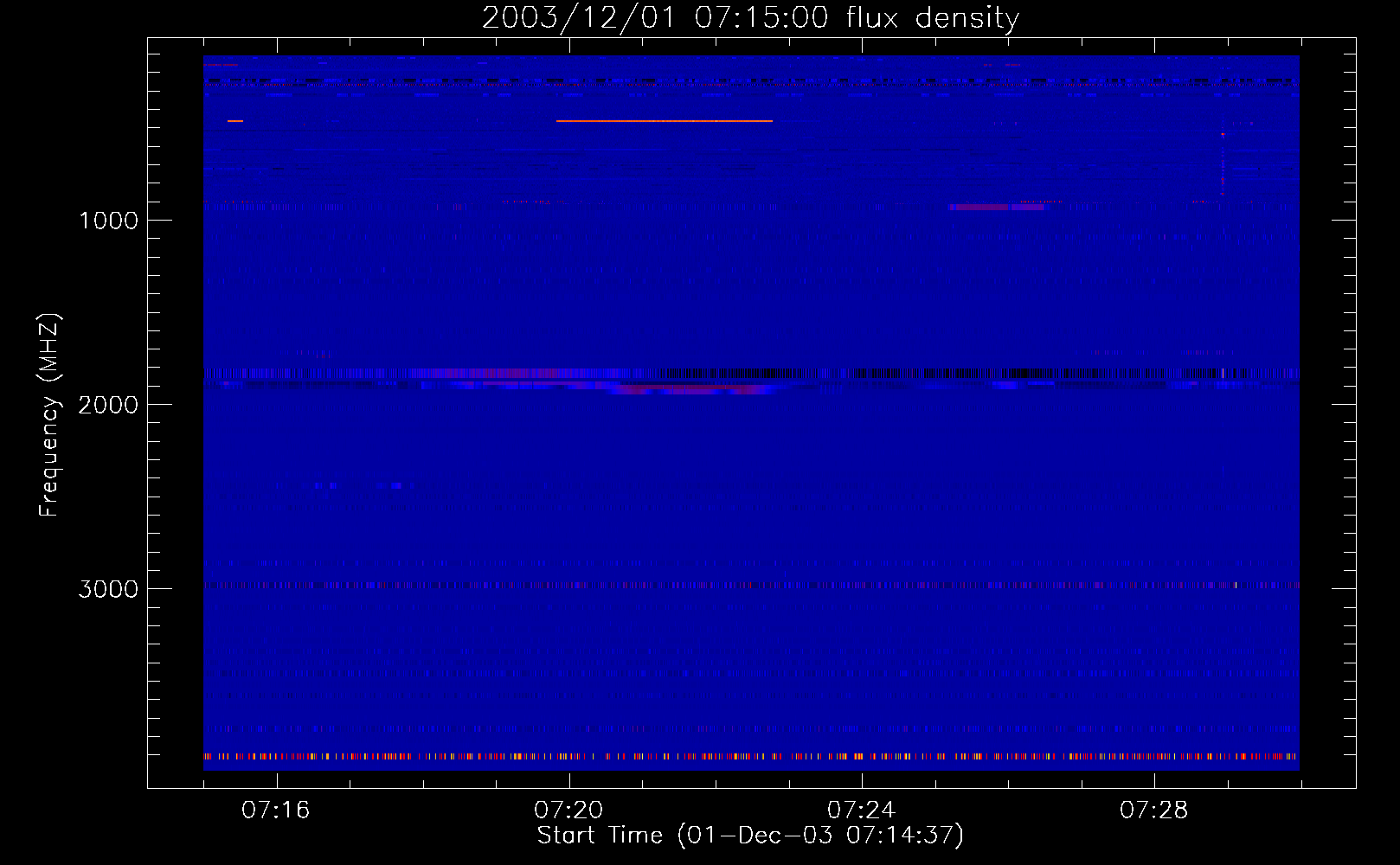1400x865 pixels.
Task: Click the "07:20" time tick label
Action: (568, 811)
